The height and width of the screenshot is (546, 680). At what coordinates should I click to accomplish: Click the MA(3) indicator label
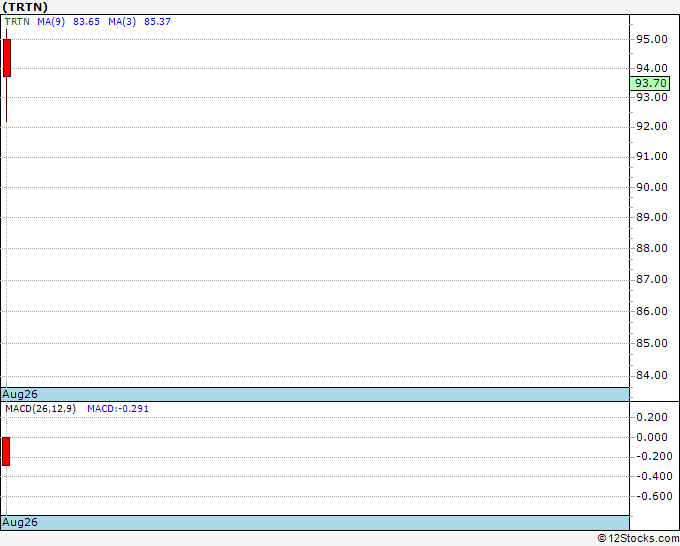coord(122,22)
